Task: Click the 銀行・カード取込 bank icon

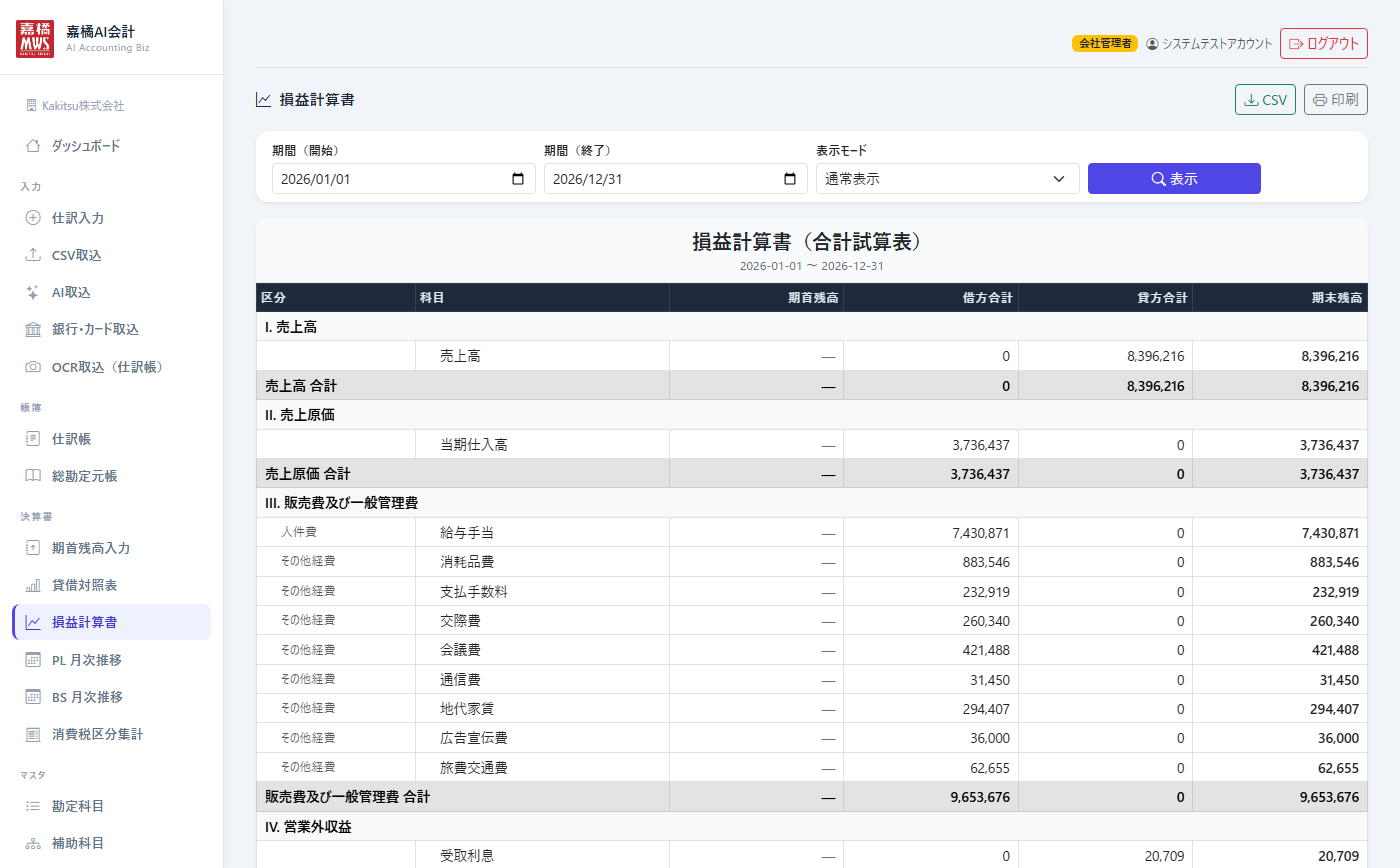Action: (x=33, y=329)
